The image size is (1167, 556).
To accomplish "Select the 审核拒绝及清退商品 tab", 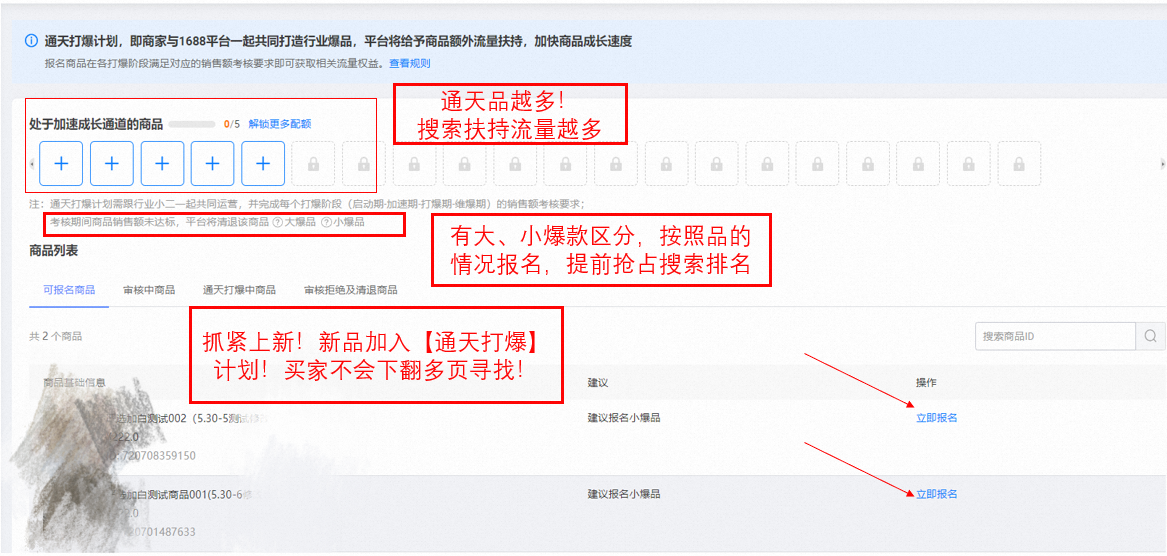I will pyautogui.click(x=350, y=290).
